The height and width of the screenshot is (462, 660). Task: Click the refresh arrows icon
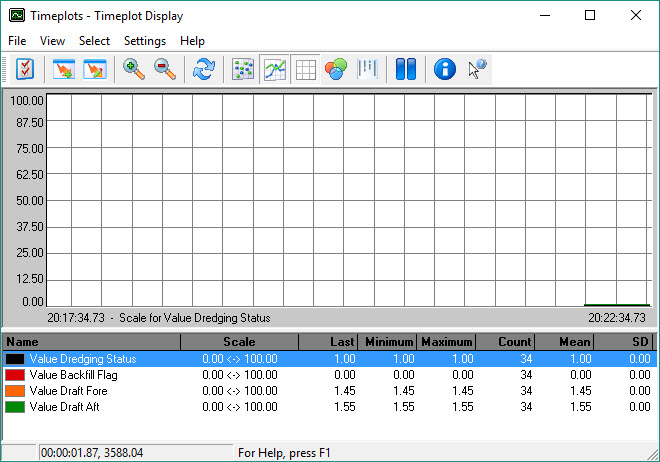(204, 69)
